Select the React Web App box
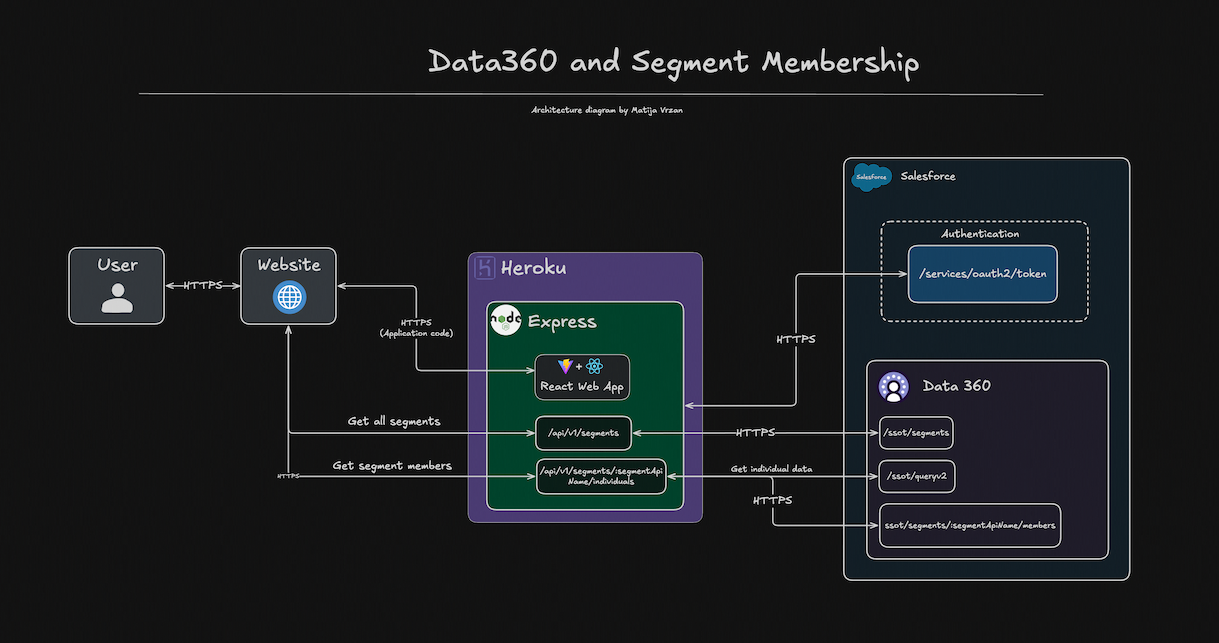Screen dimensions: 1219x643 [x=582, y=377]
